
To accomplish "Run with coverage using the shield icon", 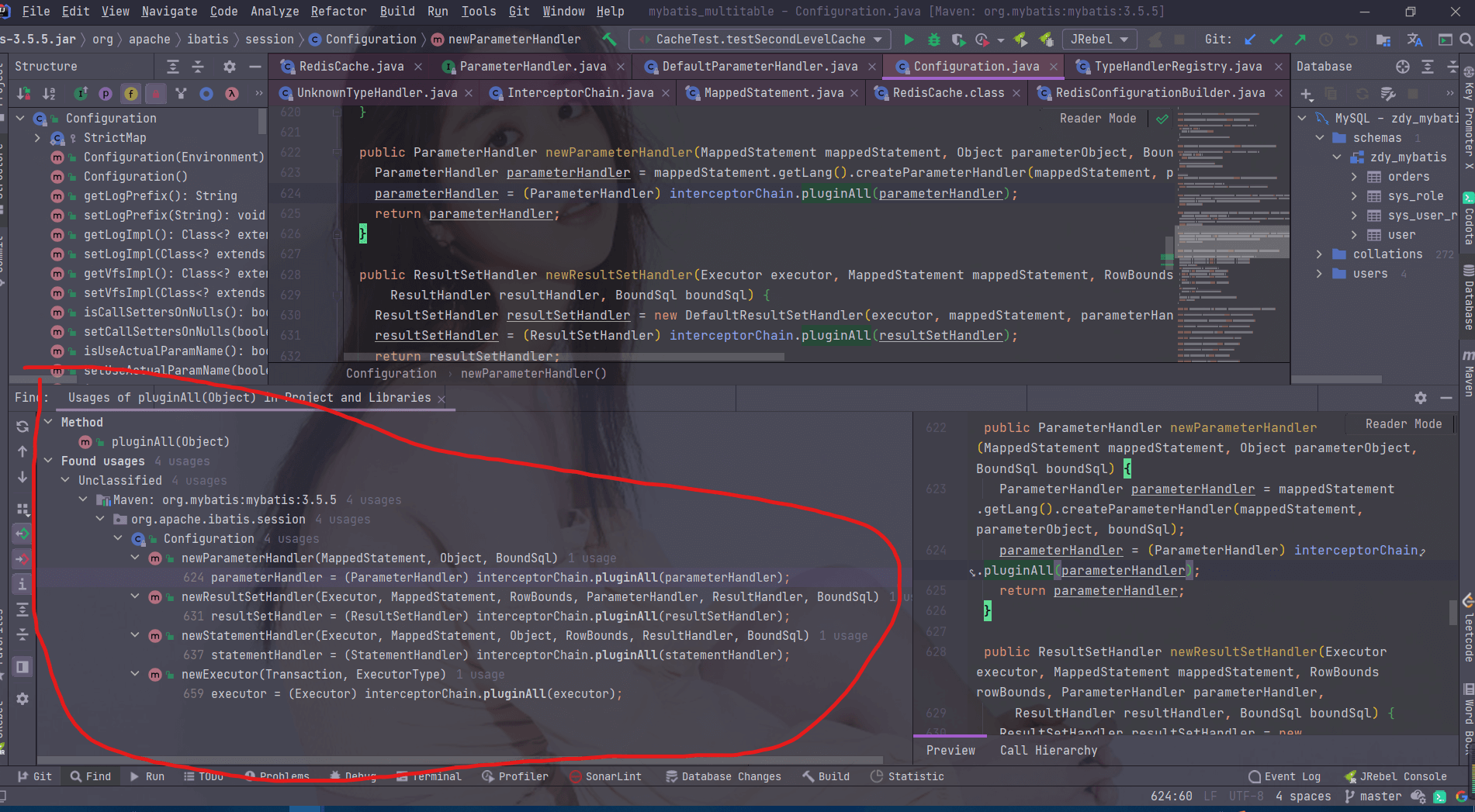I will coord(958,40).
